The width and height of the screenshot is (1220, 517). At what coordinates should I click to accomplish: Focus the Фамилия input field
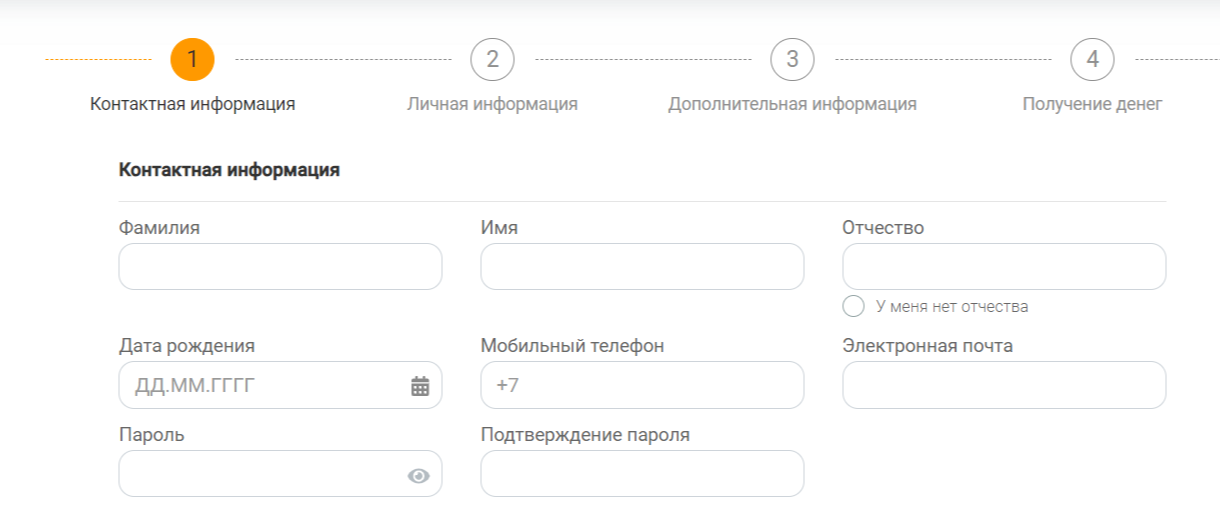click(280, 267)
